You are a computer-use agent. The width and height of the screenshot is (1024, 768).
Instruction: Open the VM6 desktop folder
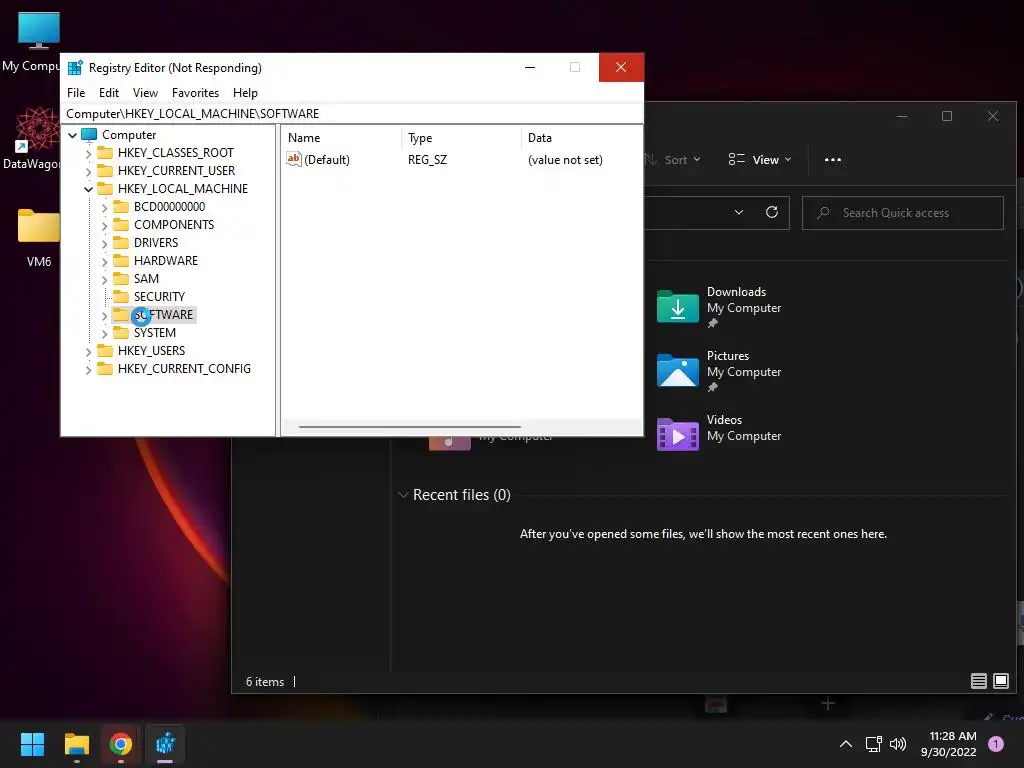[x=39, y=238]
